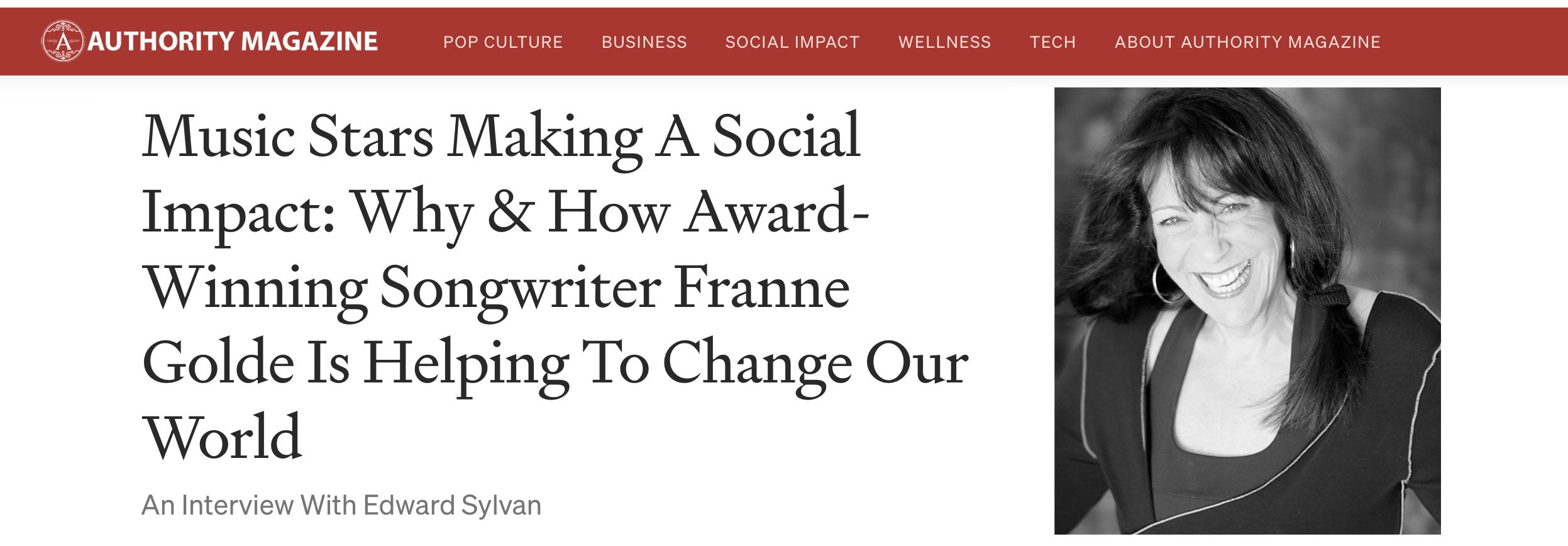Go to the Business section
Image resolution: width=1568 pixels, height=546 pixels.
(644, 42)
